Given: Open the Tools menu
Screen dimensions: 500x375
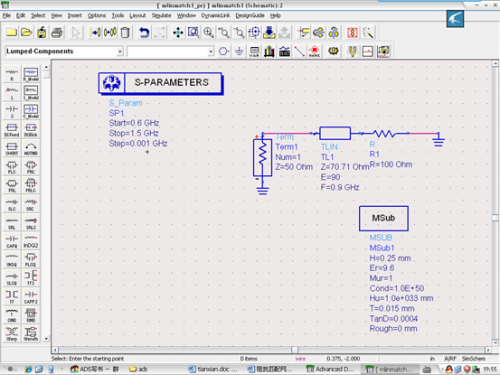Looking at the screenshot, I should (x=118, y=16).
